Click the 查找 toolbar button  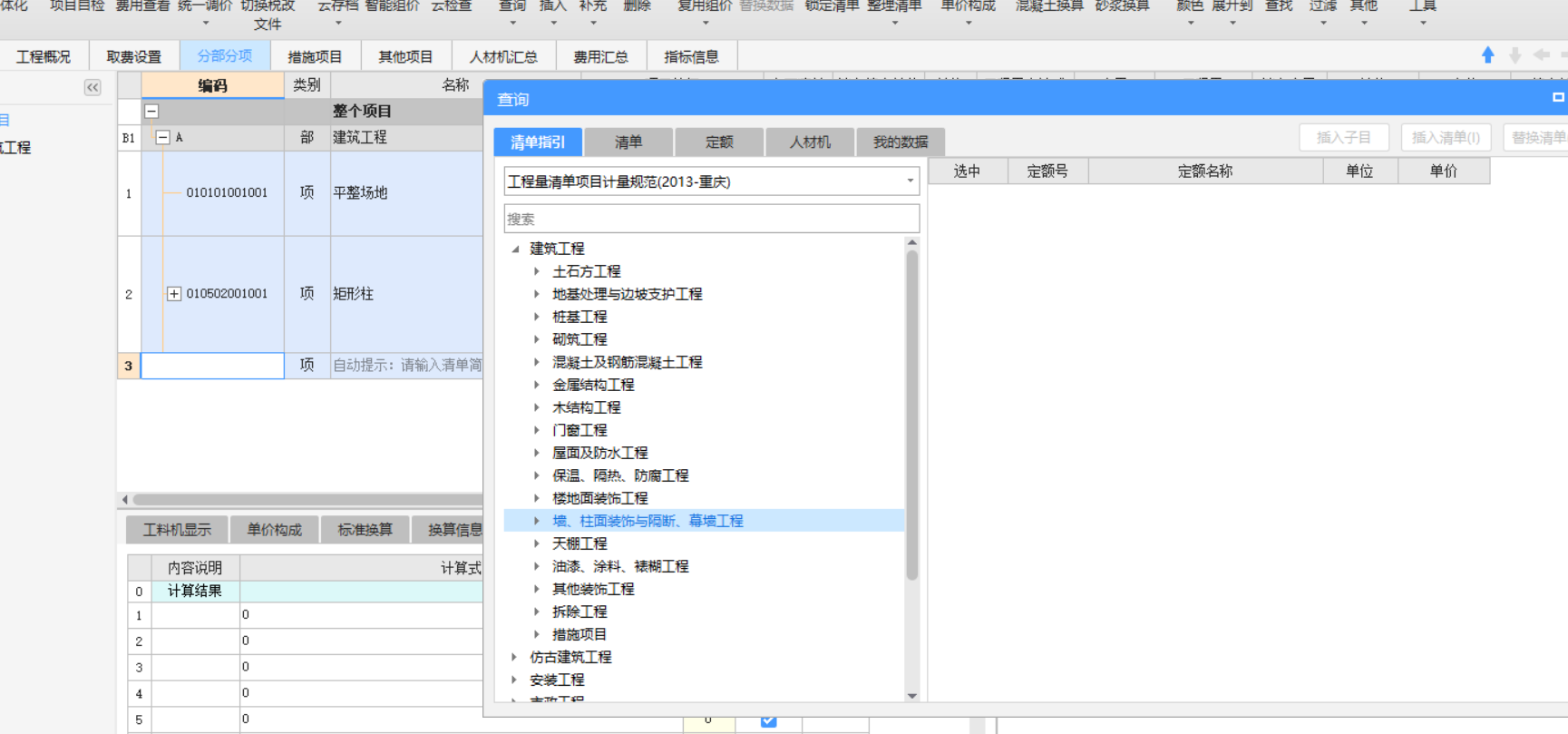pos(1279,7)
